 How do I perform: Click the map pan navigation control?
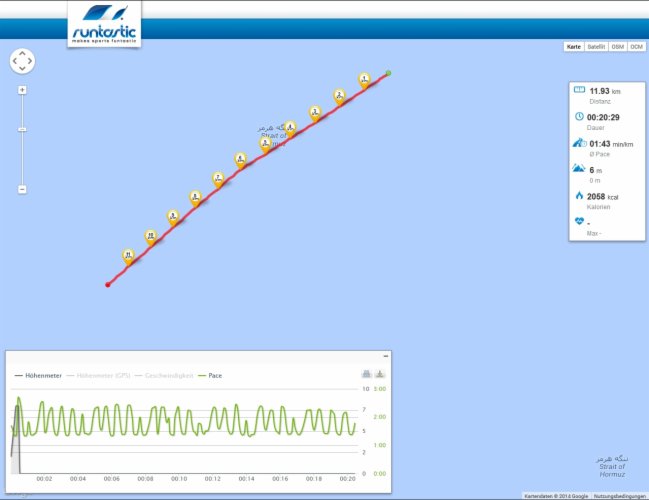point(22,61)
